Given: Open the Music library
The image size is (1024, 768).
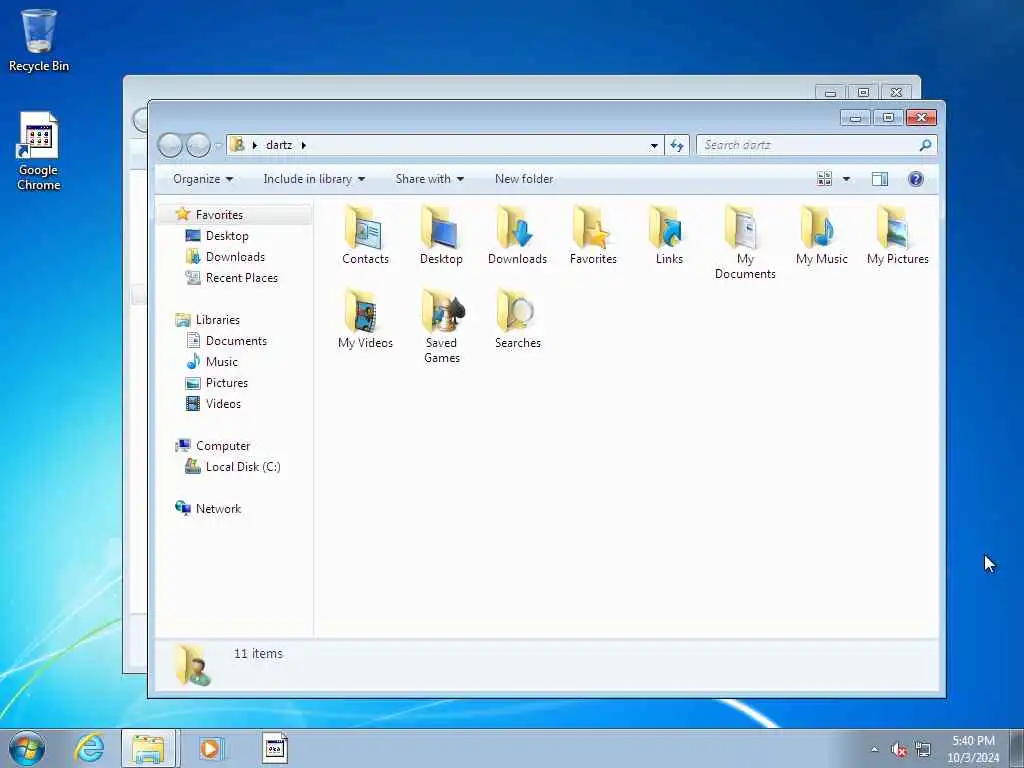Looking at the screenshot, I should point(221,361).
